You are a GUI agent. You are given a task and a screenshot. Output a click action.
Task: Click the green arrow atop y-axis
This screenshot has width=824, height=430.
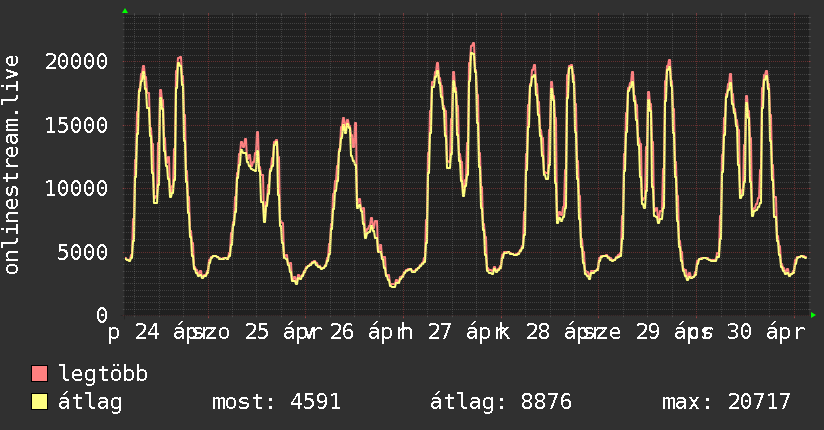125,11
